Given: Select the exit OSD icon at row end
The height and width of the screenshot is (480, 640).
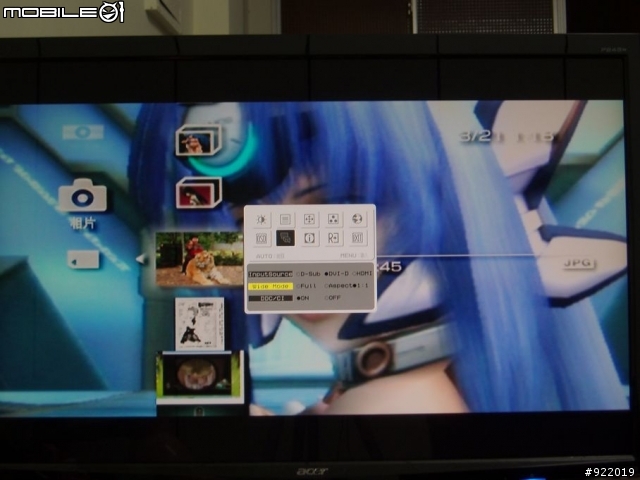Looking at the screenshot, I should (357, 238).
